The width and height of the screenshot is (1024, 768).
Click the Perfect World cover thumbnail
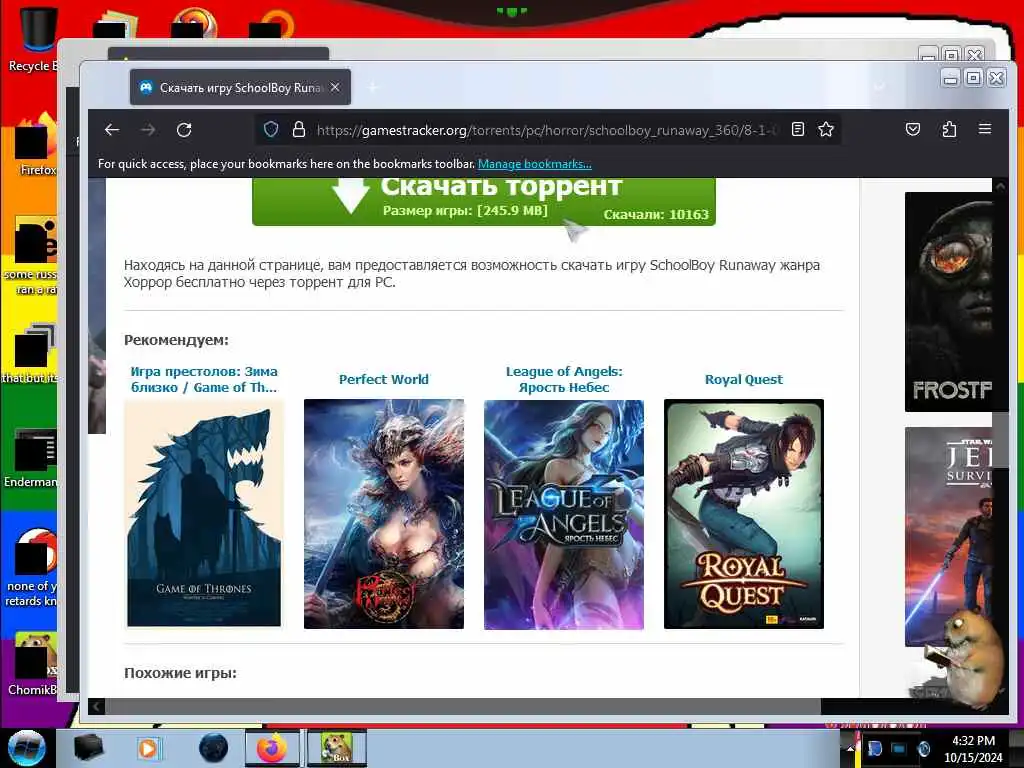[x=384, y=514]
